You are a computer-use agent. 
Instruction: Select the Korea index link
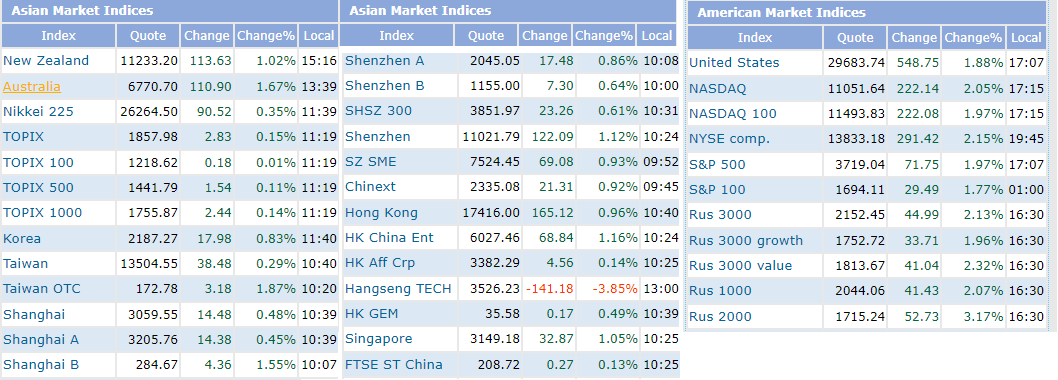pos(22,238)
